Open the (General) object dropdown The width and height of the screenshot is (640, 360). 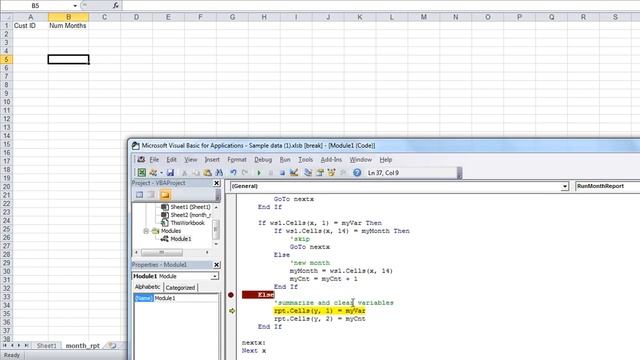[x=564, y=186]
